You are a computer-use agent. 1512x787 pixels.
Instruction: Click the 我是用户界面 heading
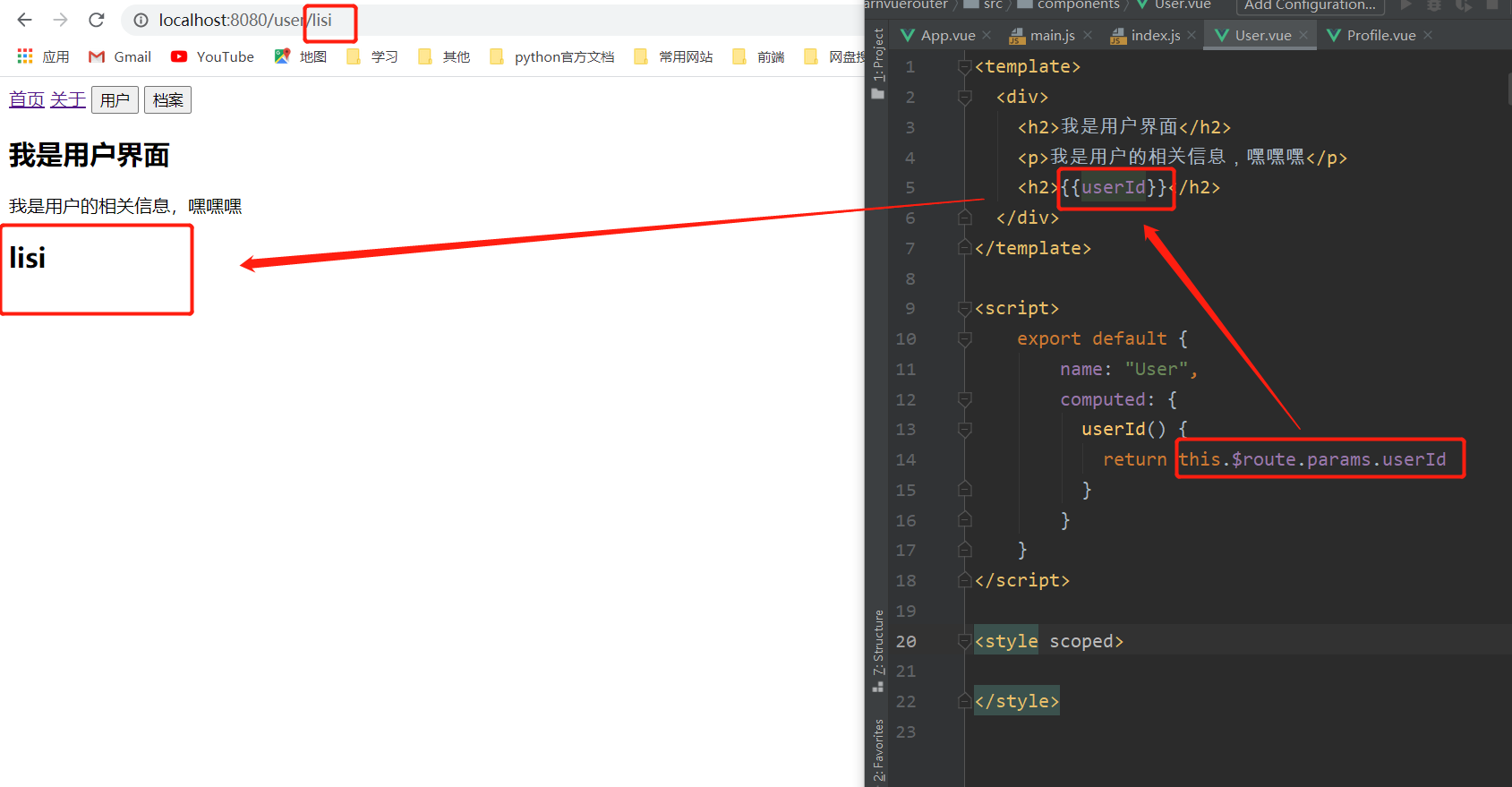(x=90, y=155)
